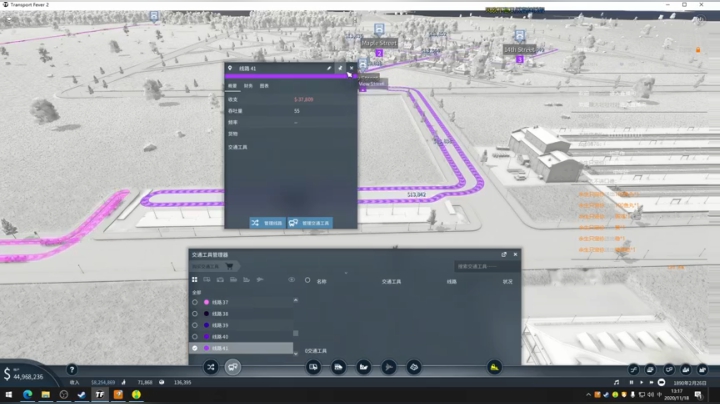Select the radio button for 线路 37
This screenshot has width=720, height=404.
[195, 302]
